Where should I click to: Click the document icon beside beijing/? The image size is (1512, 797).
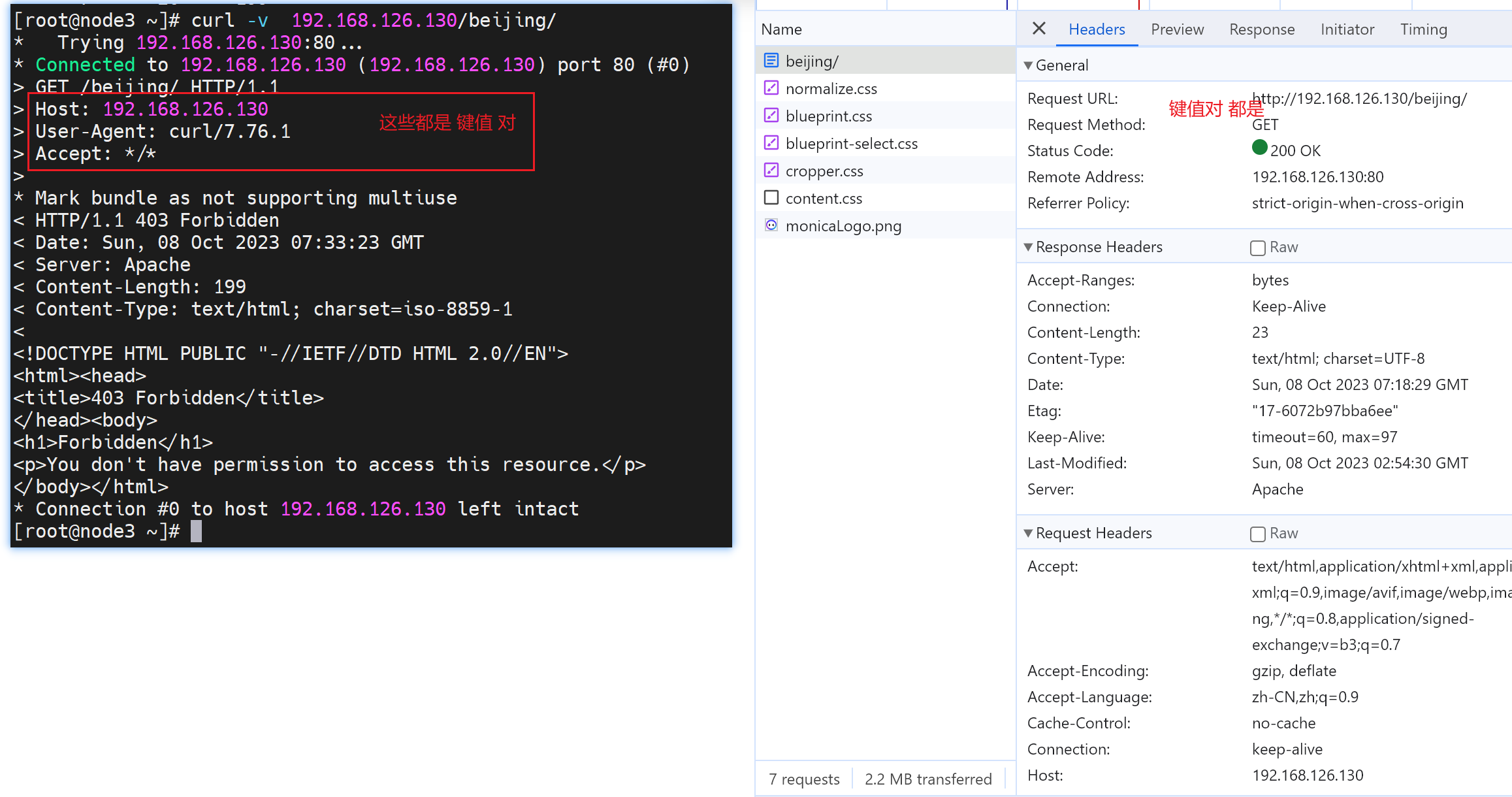click(771, 61)
